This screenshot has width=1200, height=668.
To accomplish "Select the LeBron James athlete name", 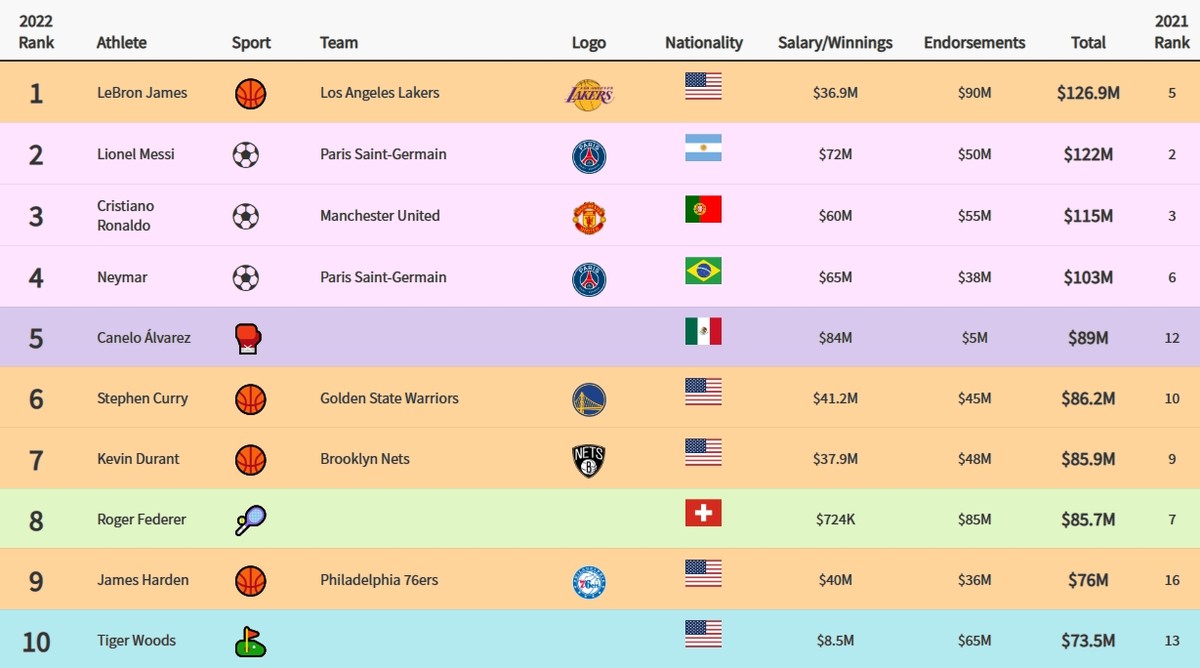I will pos(142,93).
